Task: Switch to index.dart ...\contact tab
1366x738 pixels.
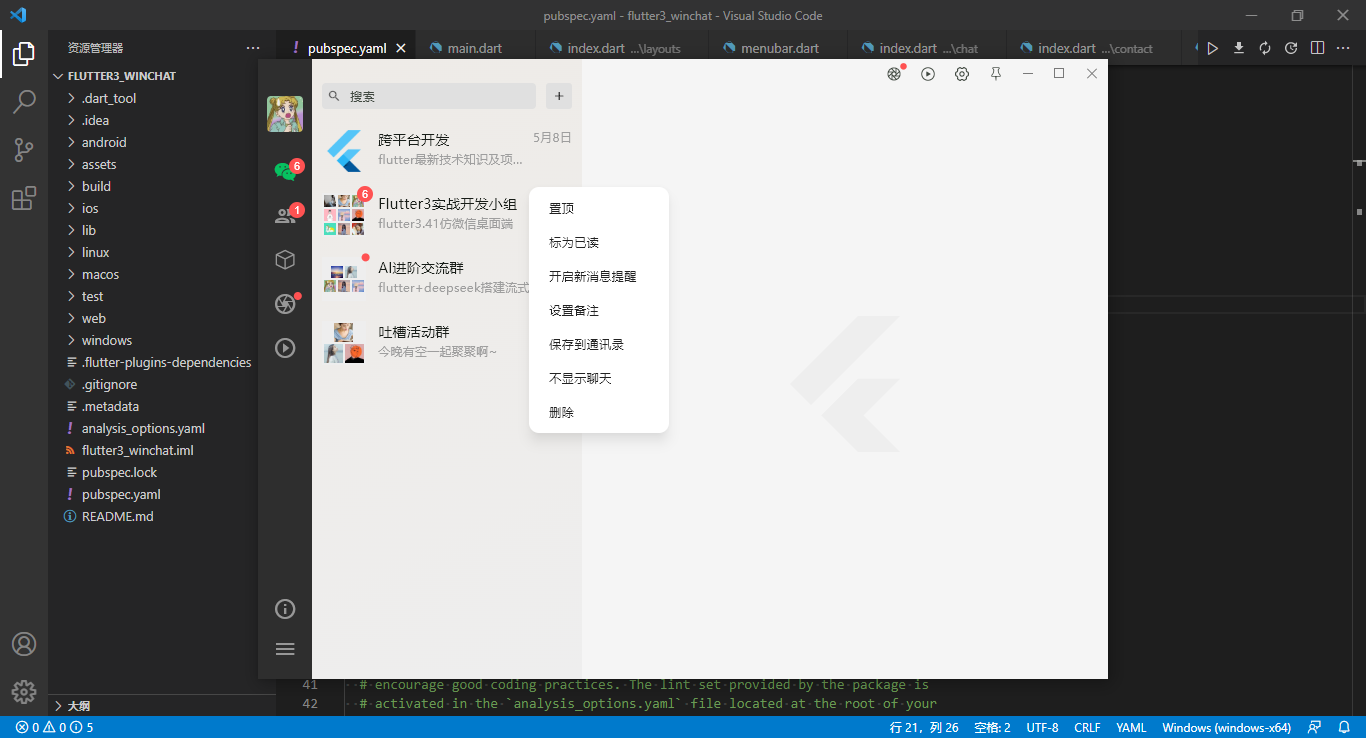Action: tap(1094, 48)
